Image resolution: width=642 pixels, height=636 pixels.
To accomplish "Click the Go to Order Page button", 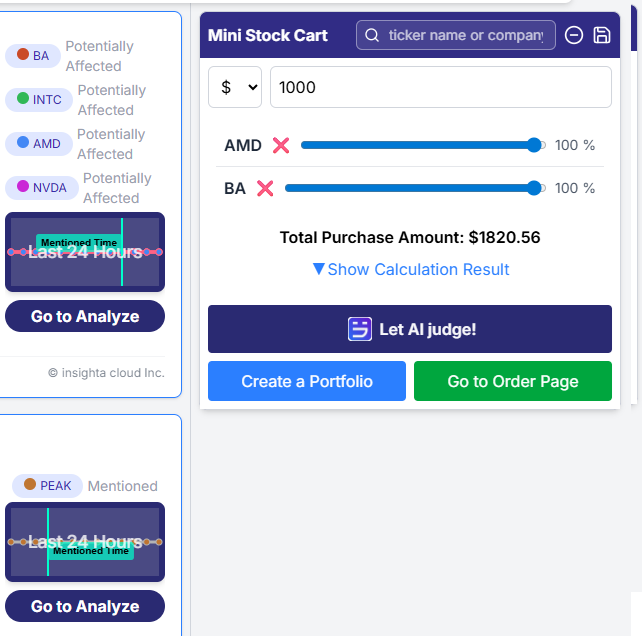I will tap(512, 381).
